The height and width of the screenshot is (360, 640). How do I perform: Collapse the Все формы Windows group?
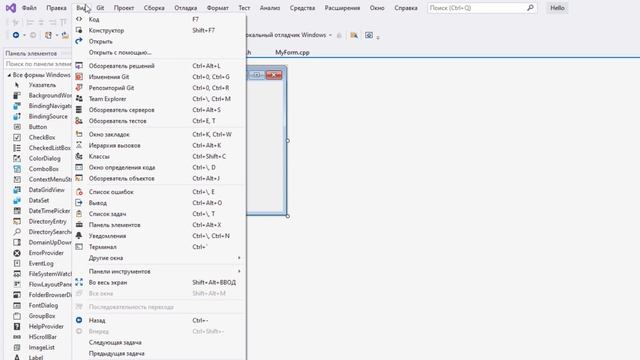(x=9, y=75)
